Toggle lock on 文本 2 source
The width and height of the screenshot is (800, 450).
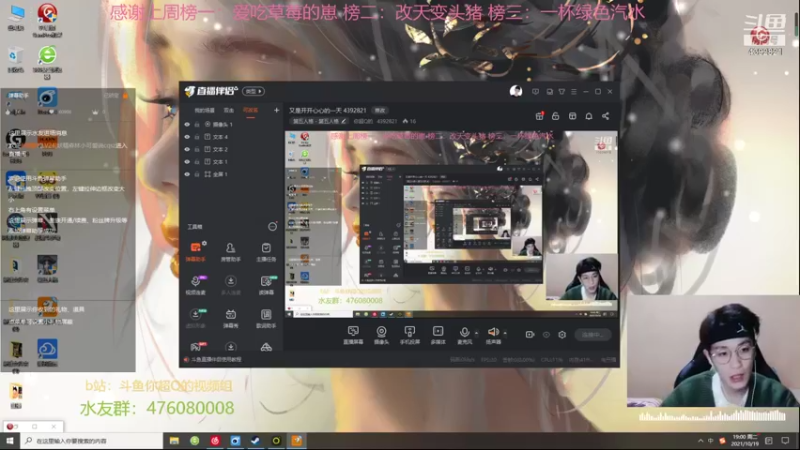coord(197,149)
